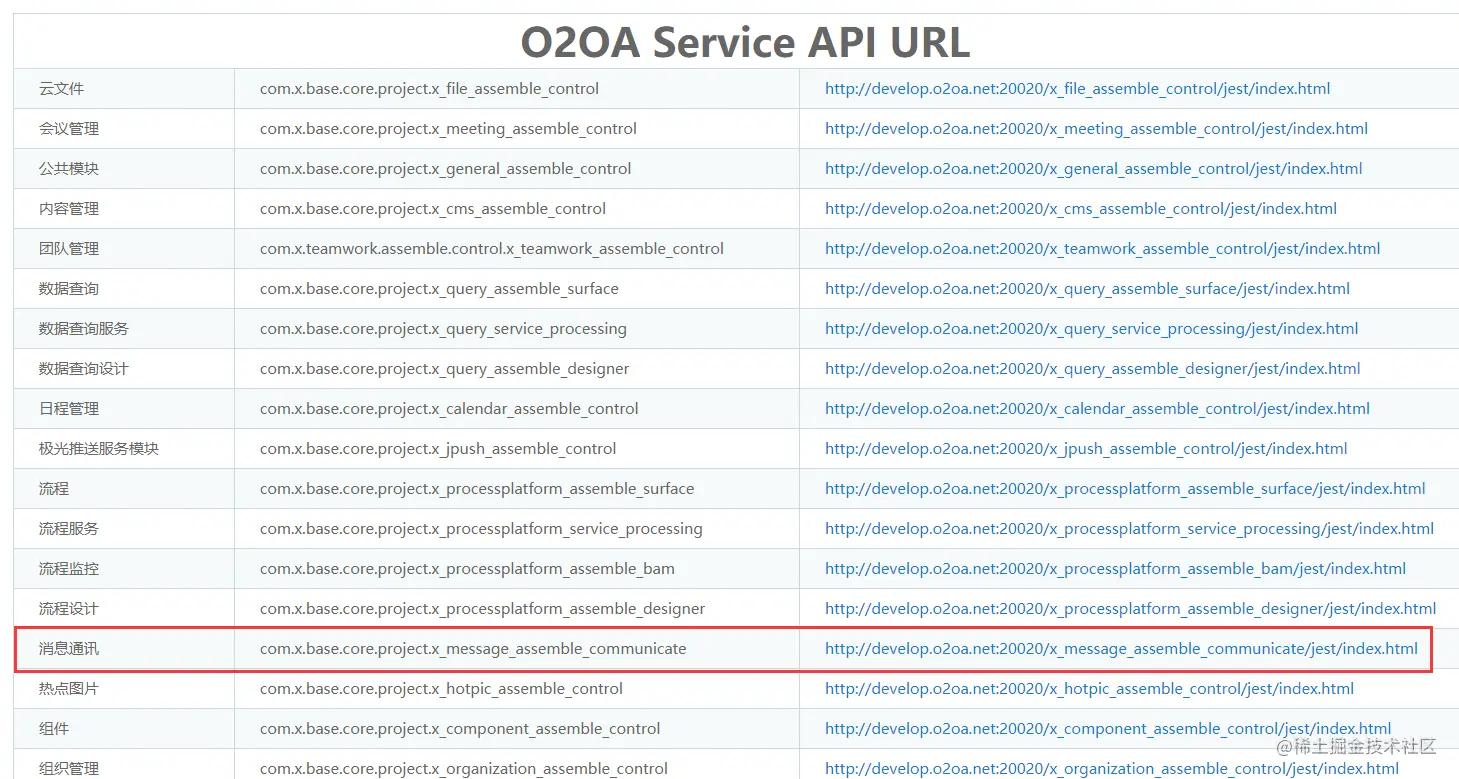Select package text com.x.base.core.project.x_query_service_processing

443,329
